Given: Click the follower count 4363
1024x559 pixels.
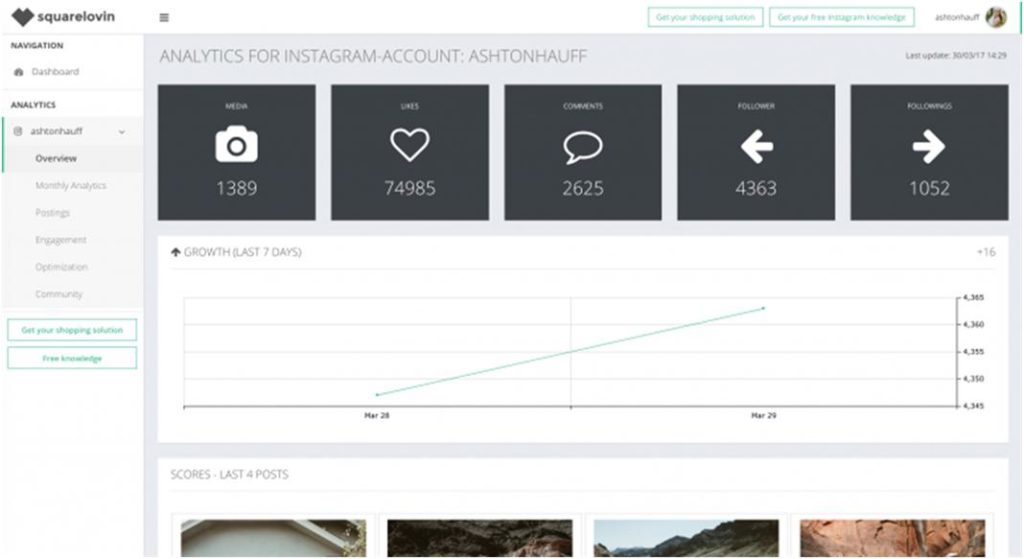Looking at the screenshot, I should pyautogui.click(x=756, y=189).
